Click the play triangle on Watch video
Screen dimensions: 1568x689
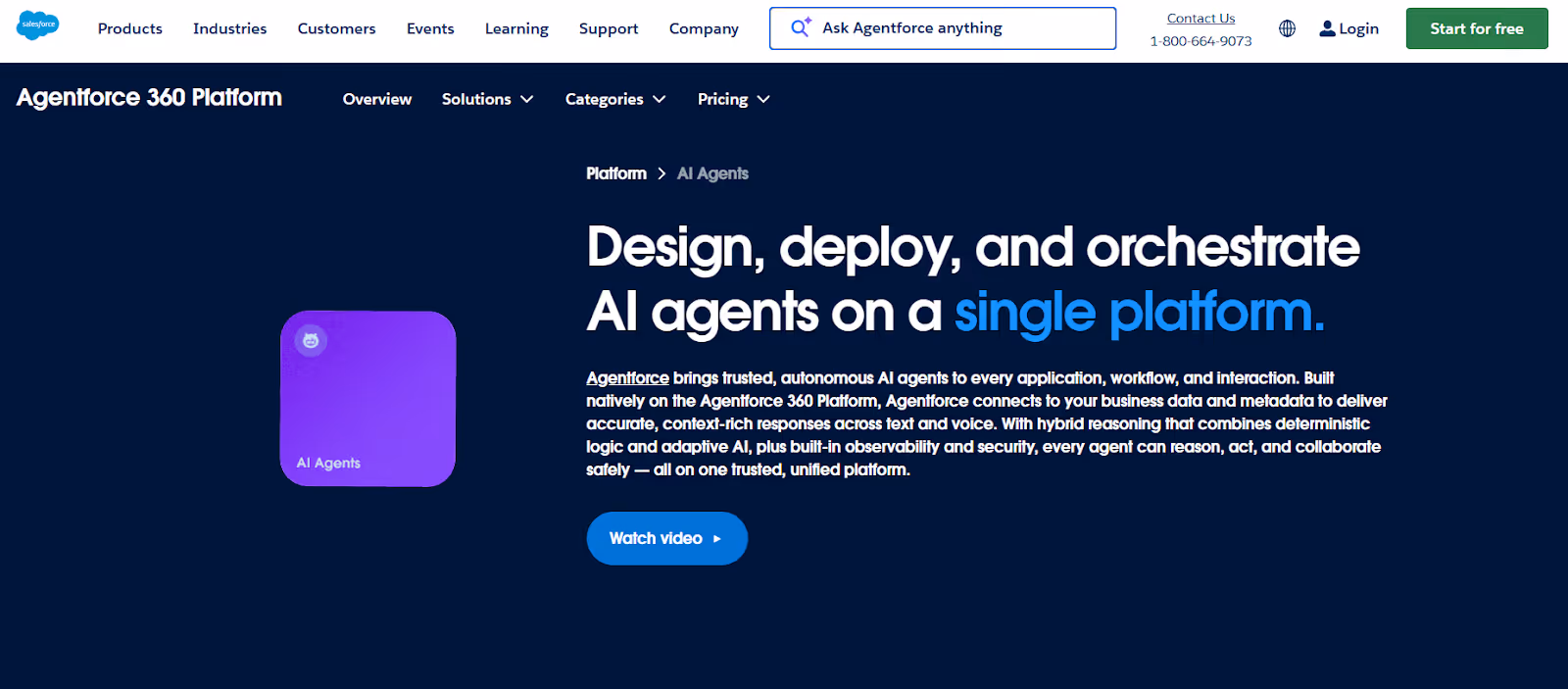coord(717,539)
